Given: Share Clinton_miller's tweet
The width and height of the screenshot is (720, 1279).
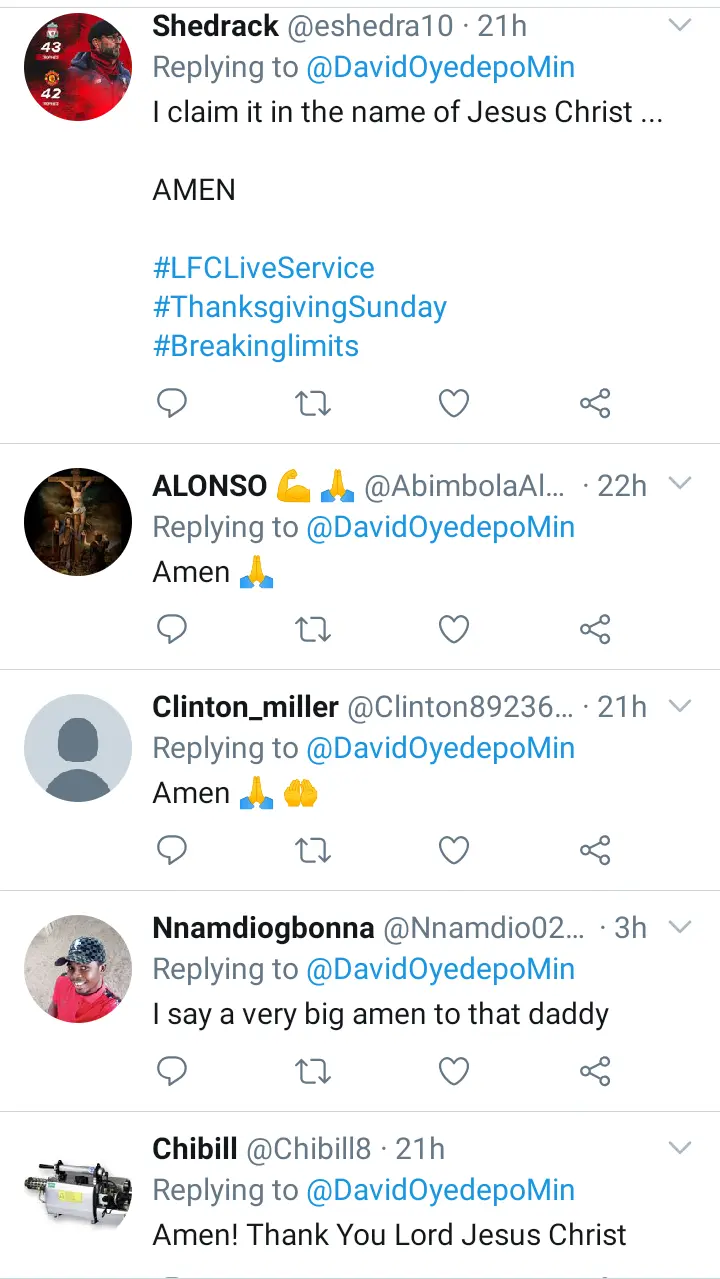Looking at the screenshot, I should (595, 850).
